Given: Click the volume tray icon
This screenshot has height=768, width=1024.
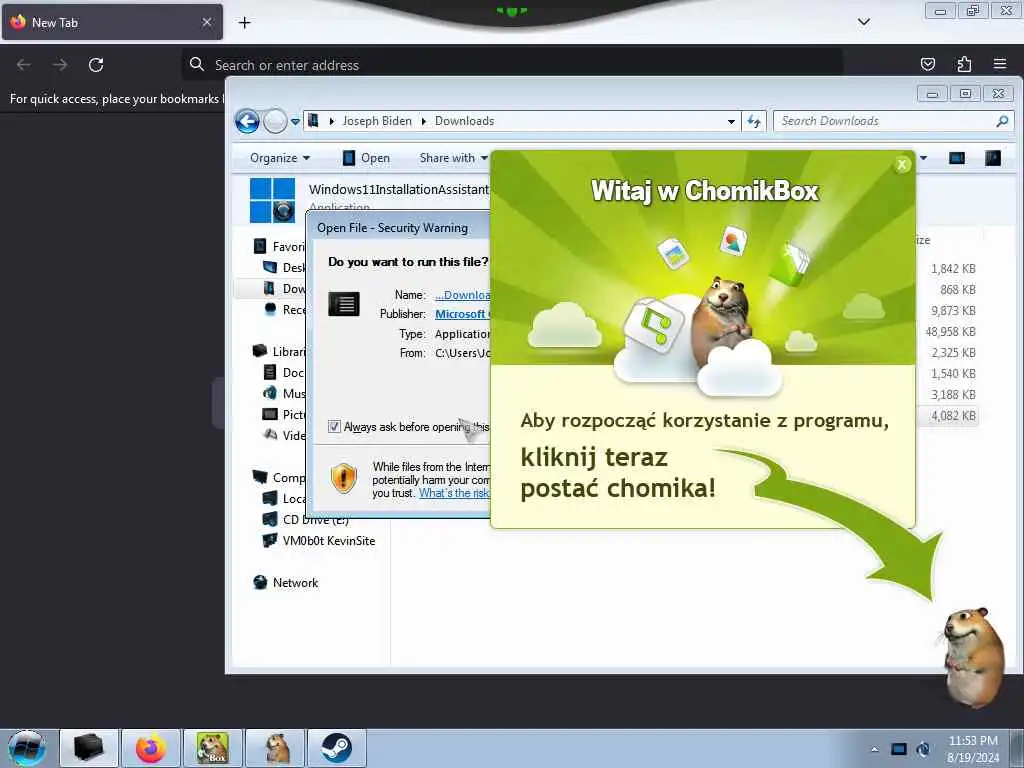Looking at the screenshot, I should click(923, 749).
